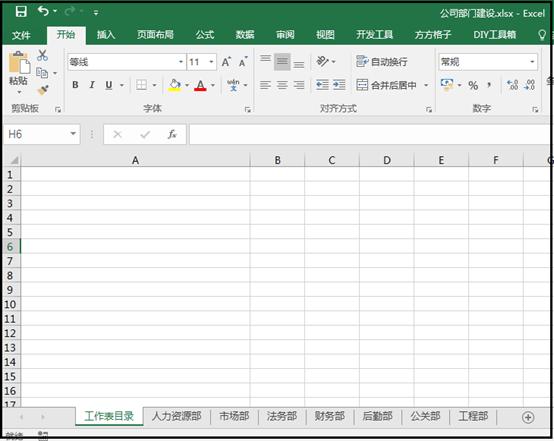554x441 pixels.
Task: Open the fill color dropdown arrow
Action: click(187, 85)
